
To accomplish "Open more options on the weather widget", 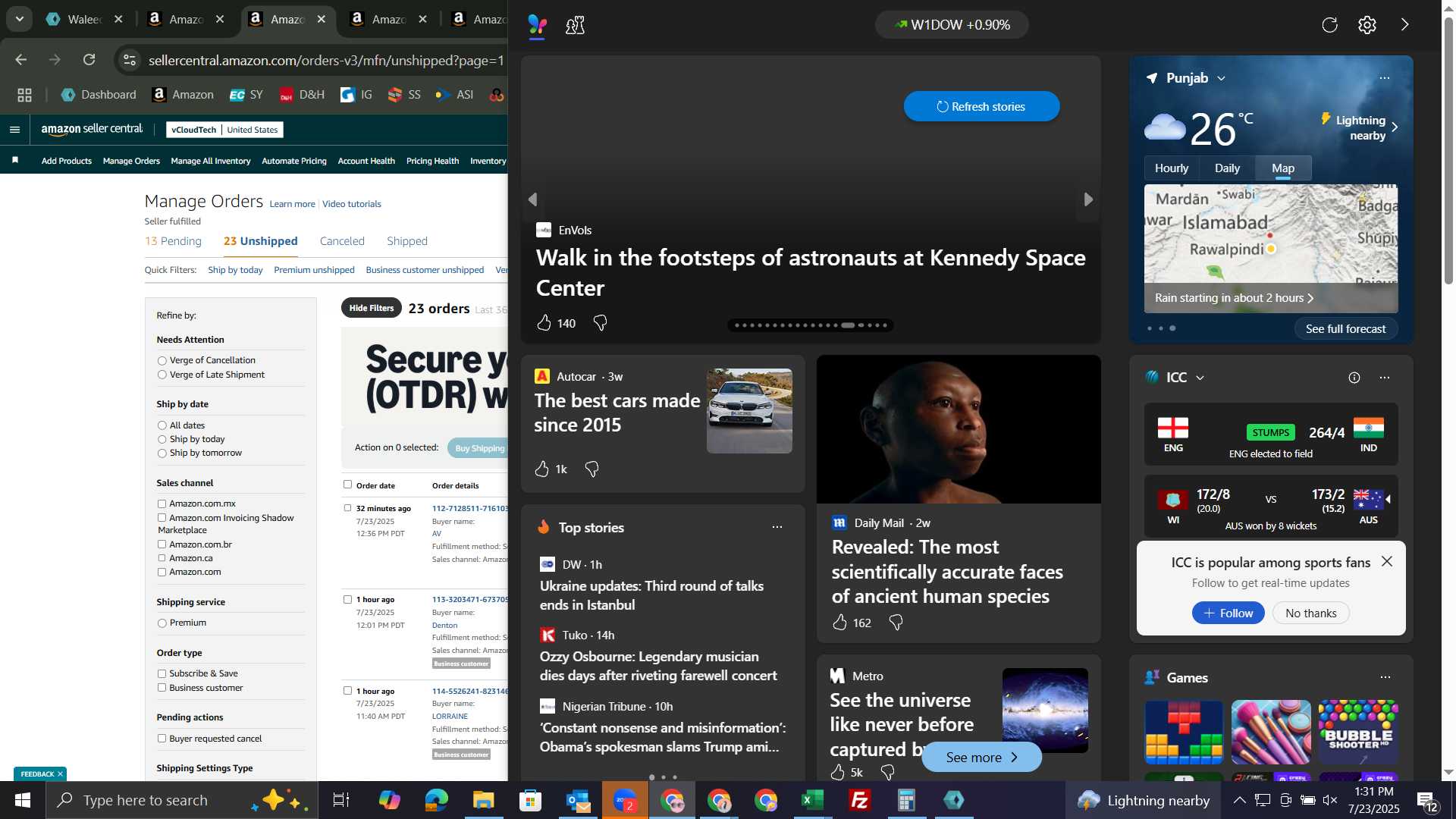I will 1385,78.
